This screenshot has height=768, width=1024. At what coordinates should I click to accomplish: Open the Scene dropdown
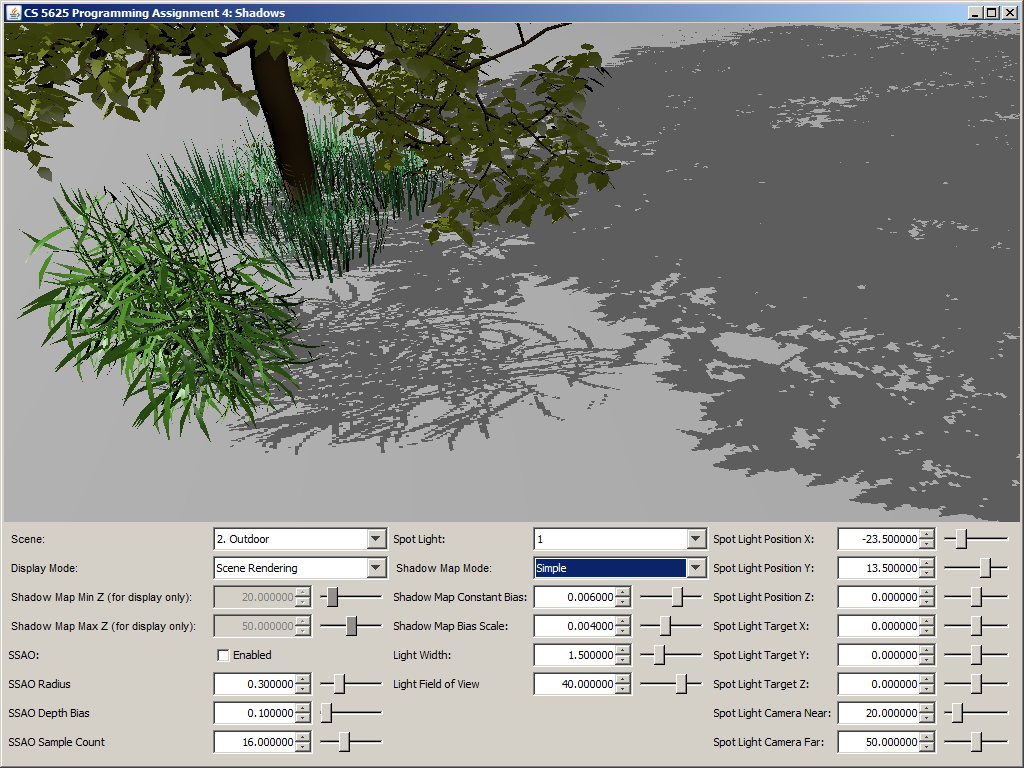click(376, 539)
